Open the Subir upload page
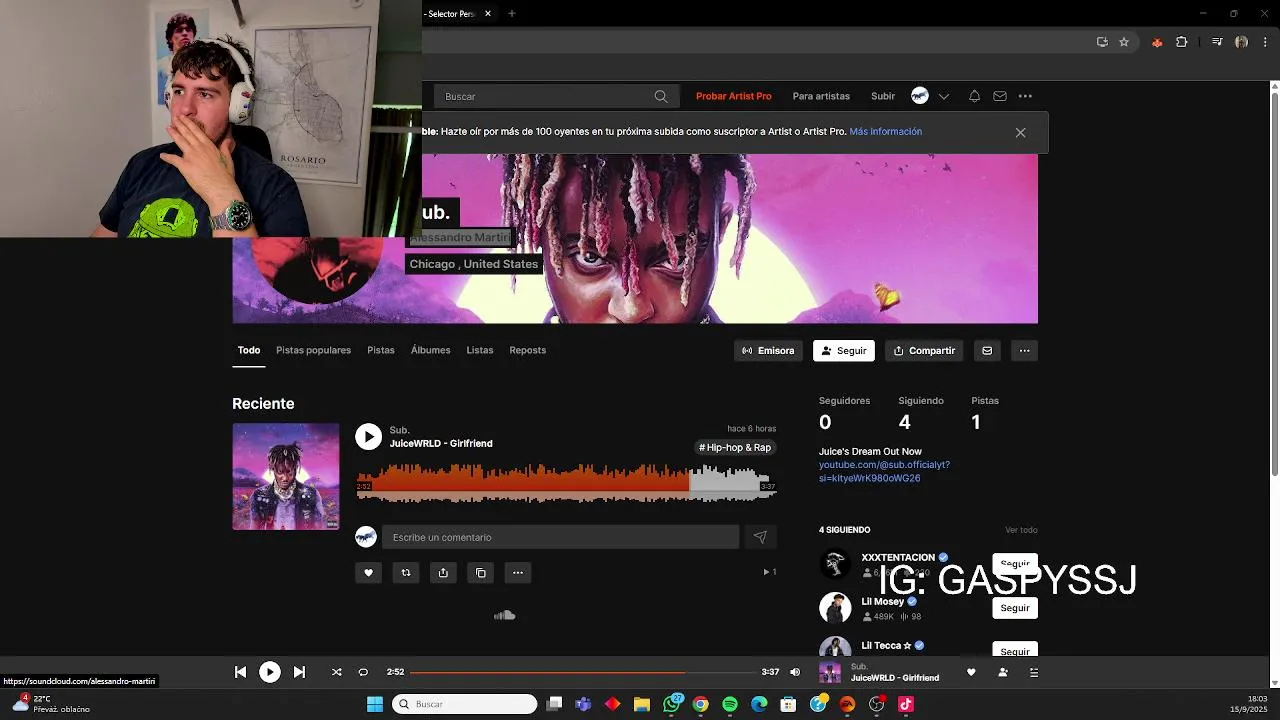 pos(883,96)
